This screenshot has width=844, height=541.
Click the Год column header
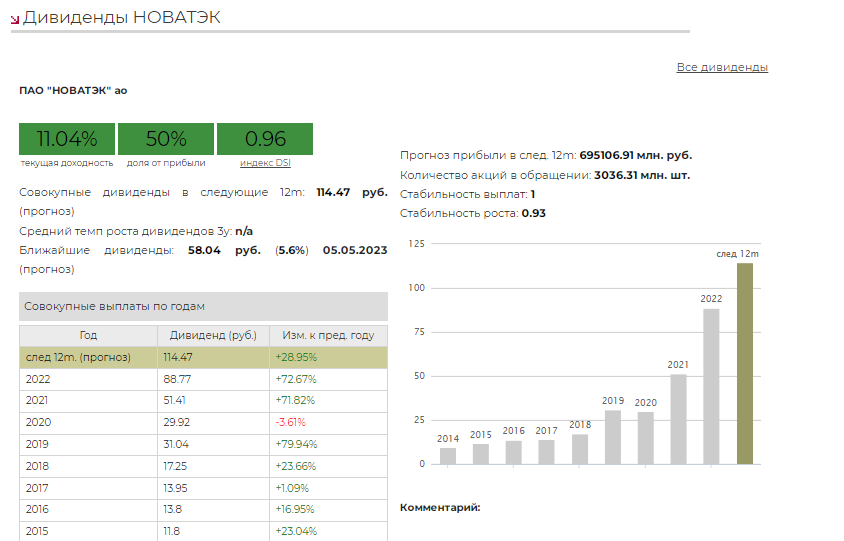(88, 335)
